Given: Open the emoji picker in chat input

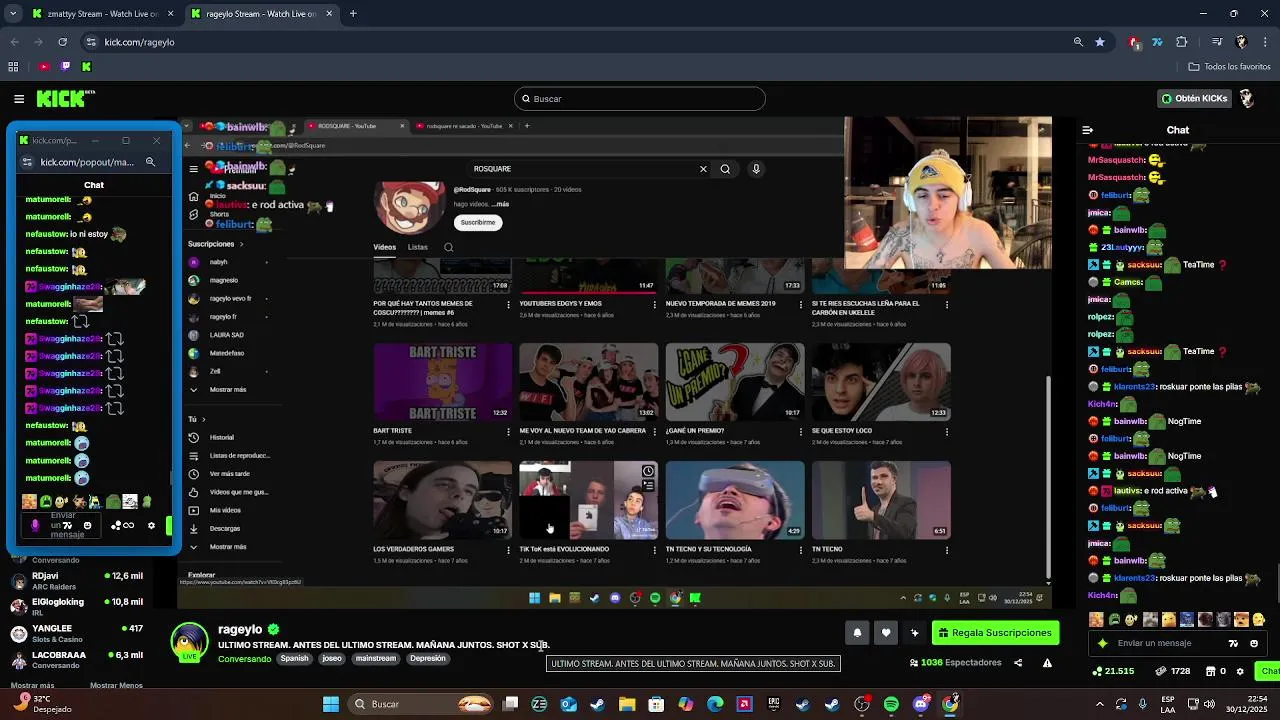Looking at the screenshot, I should (1254, 643).
